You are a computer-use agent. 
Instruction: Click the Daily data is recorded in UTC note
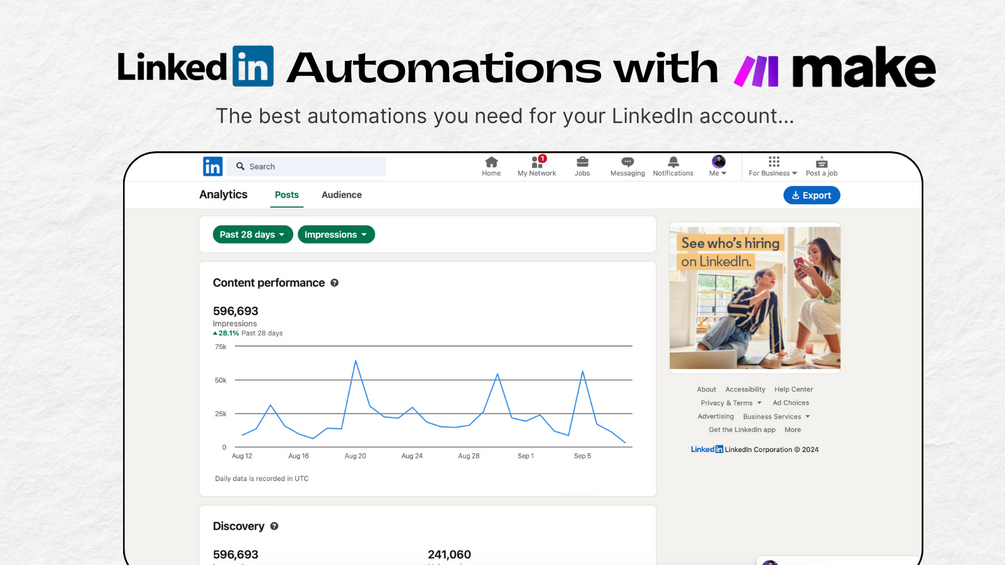[x=262, y=479]
